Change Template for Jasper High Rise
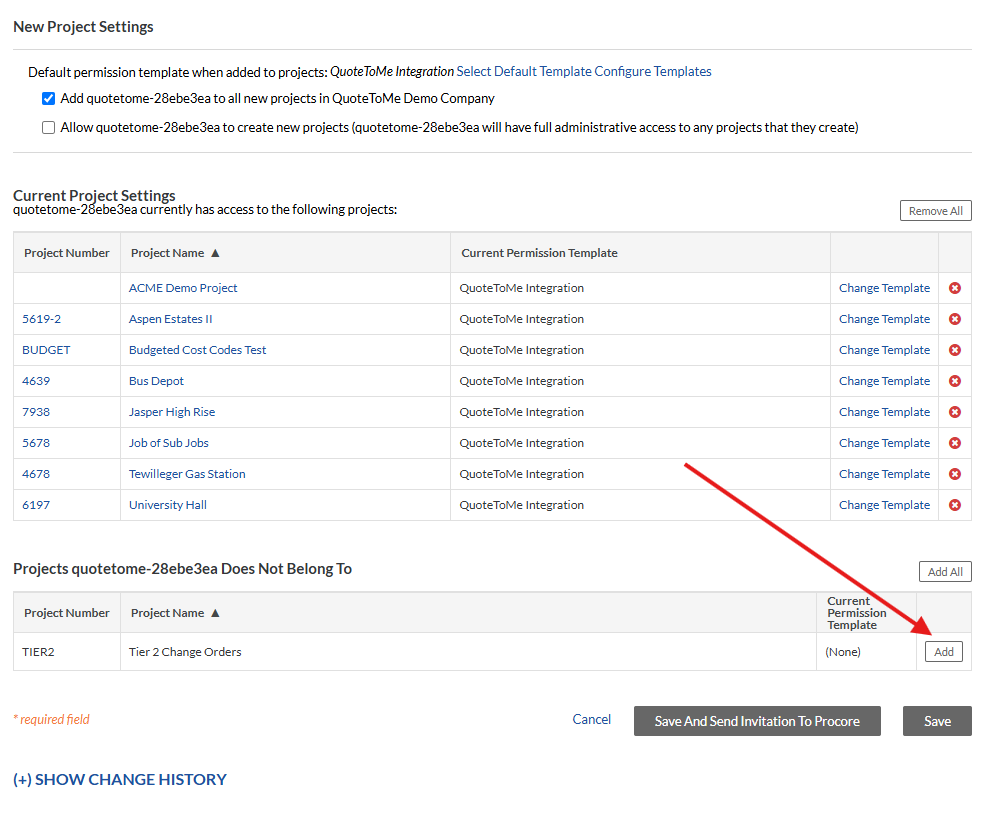 (884, 412)
